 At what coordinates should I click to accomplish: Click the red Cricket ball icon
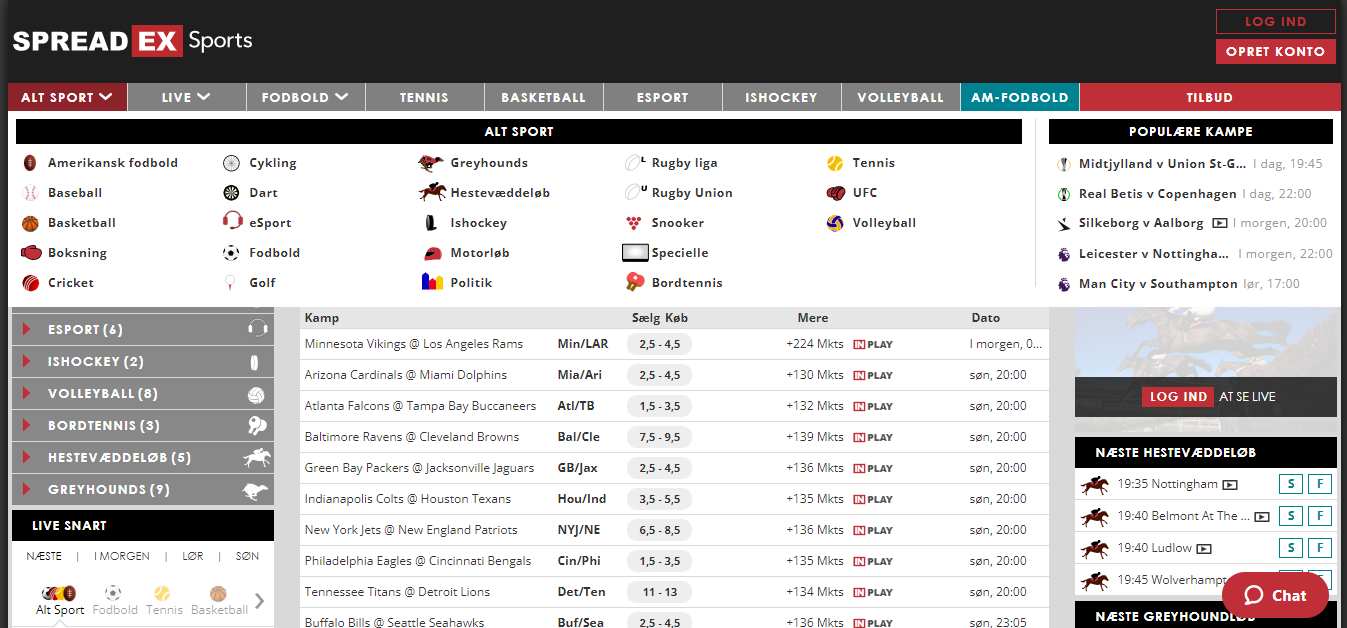30,283
